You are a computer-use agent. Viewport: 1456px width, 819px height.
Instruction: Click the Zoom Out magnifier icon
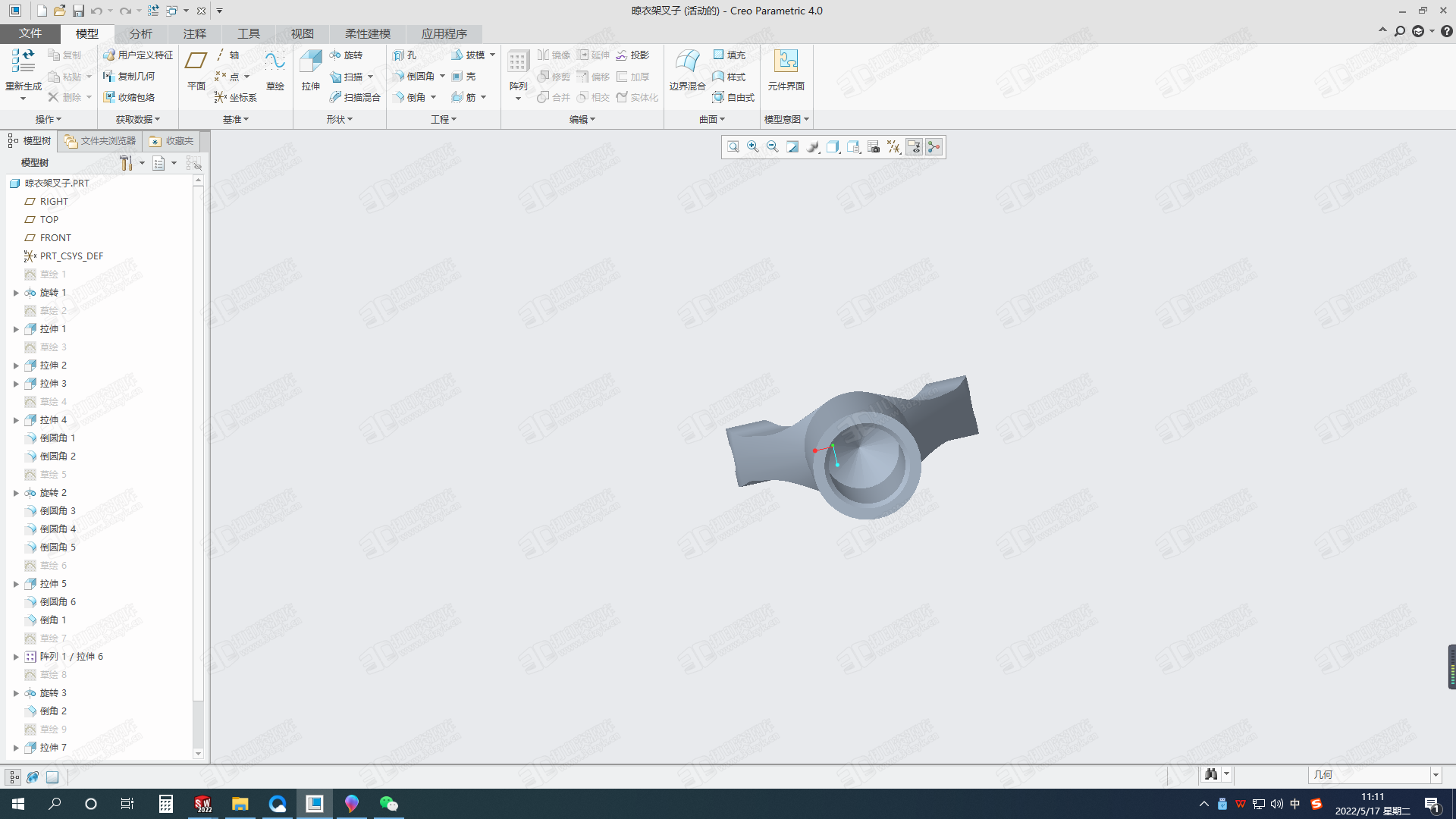(773, 146)
